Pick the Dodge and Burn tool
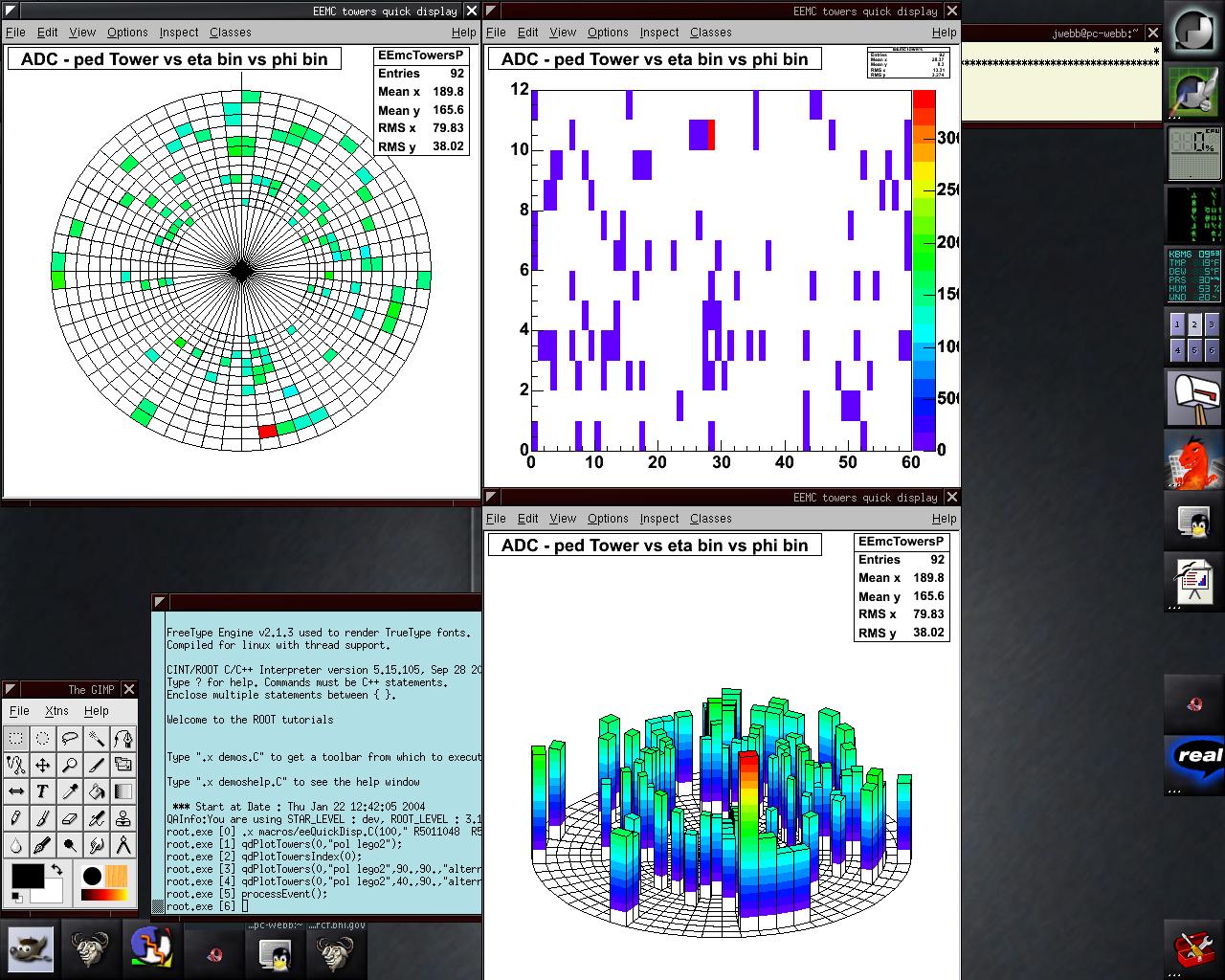The width and height of the screenshot is (1225, 980). [x=70, y=846]
